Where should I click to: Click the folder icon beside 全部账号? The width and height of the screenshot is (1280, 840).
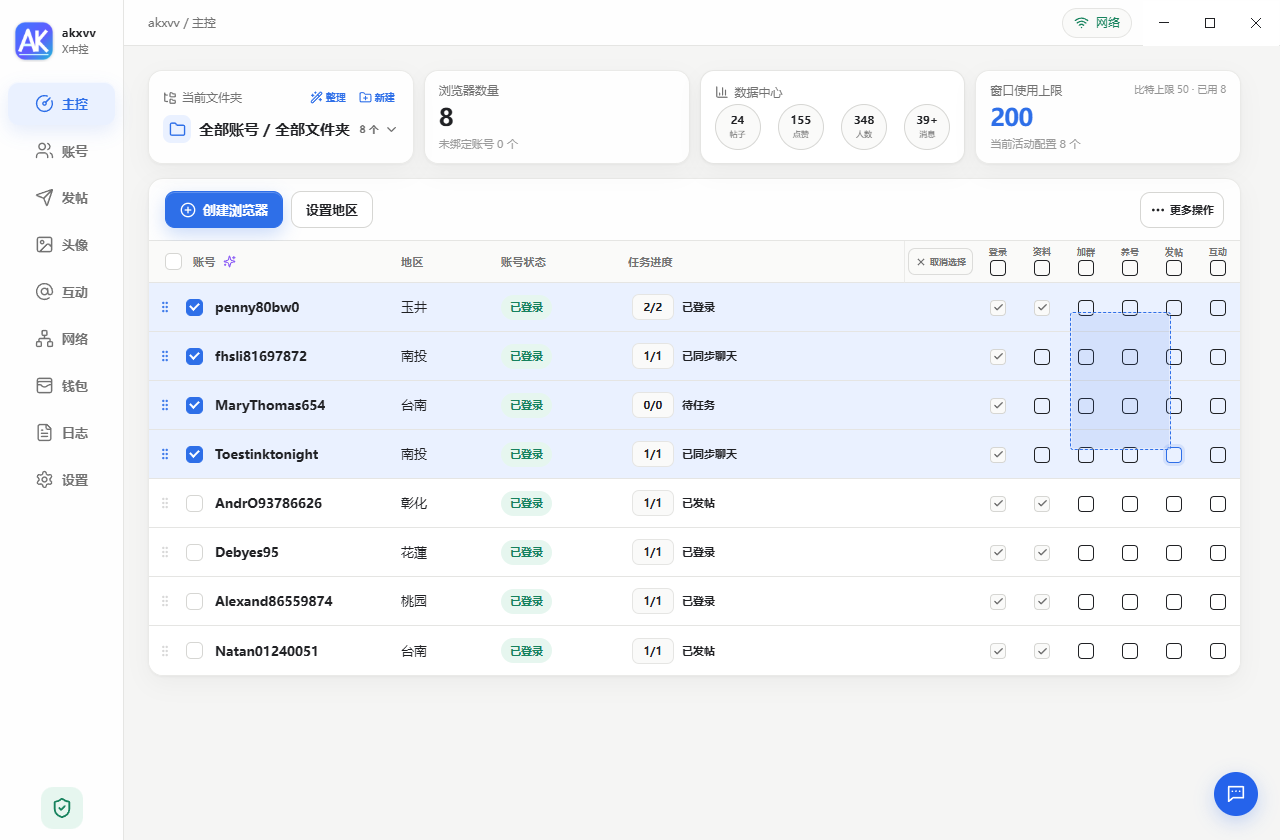tap(177, 129)
